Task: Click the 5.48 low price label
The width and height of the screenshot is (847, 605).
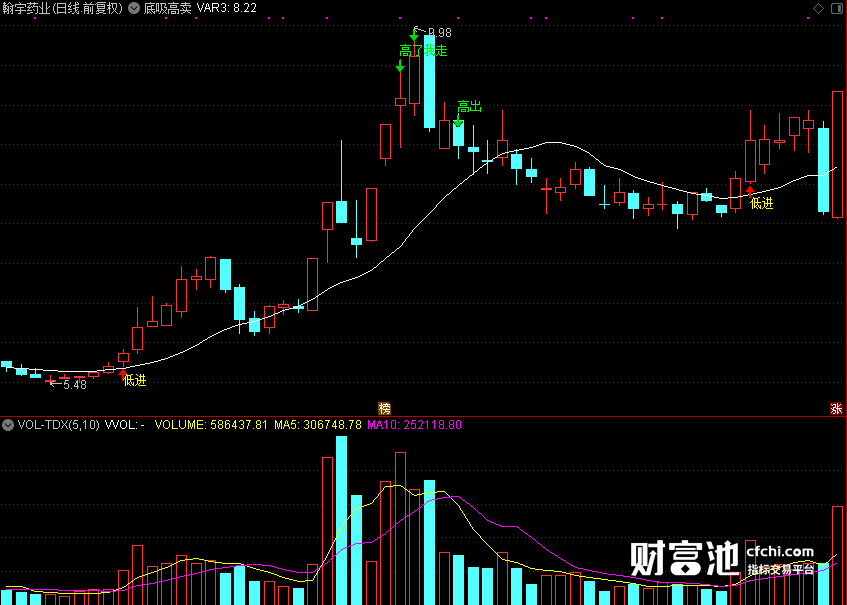Action: point(75,385)
